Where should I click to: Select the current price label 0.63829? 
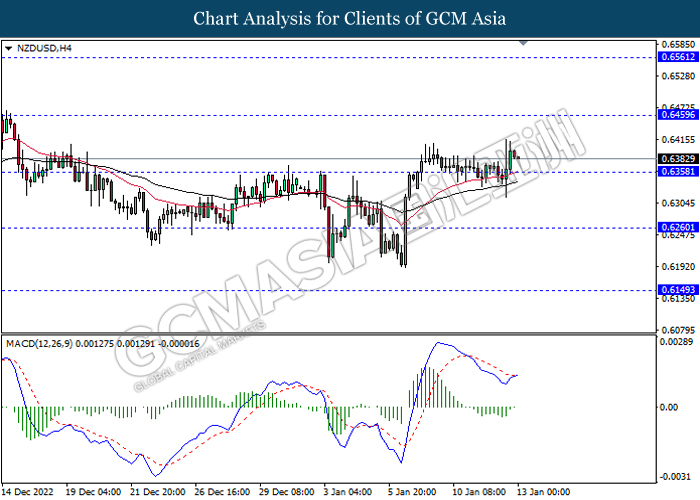[x=678, y=159]
